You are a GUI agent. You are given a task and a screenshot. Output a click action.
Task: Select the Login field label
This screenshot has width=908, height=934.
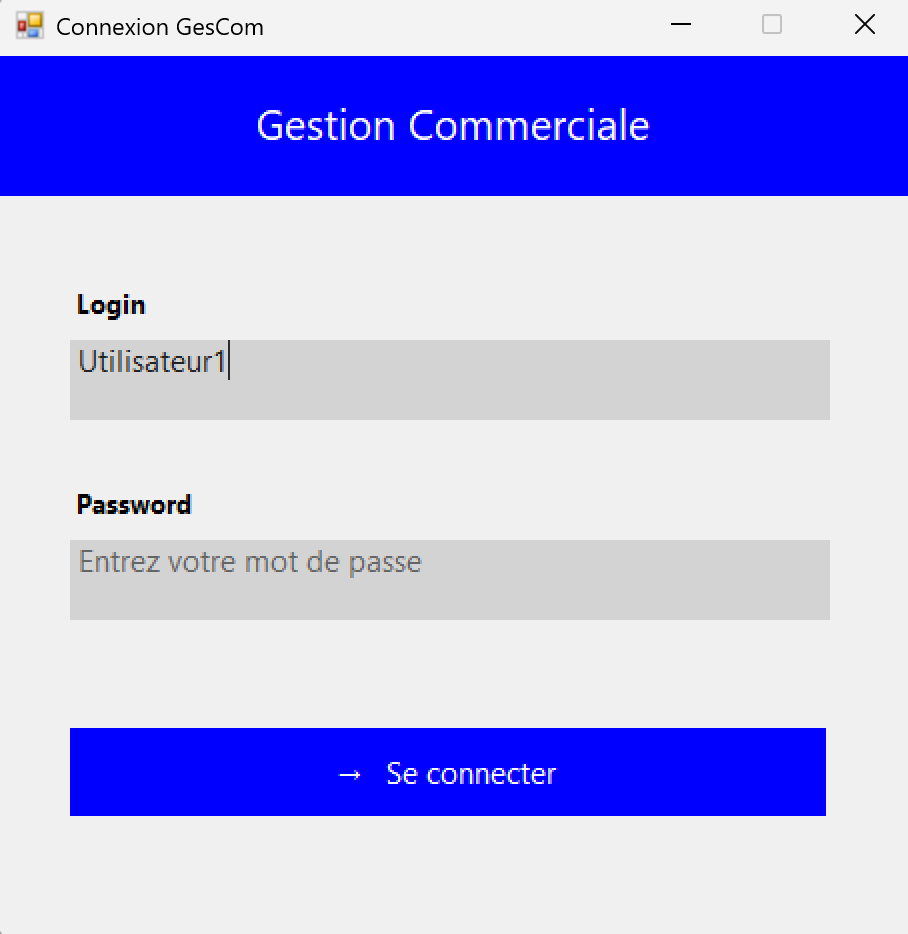[110, 305]
